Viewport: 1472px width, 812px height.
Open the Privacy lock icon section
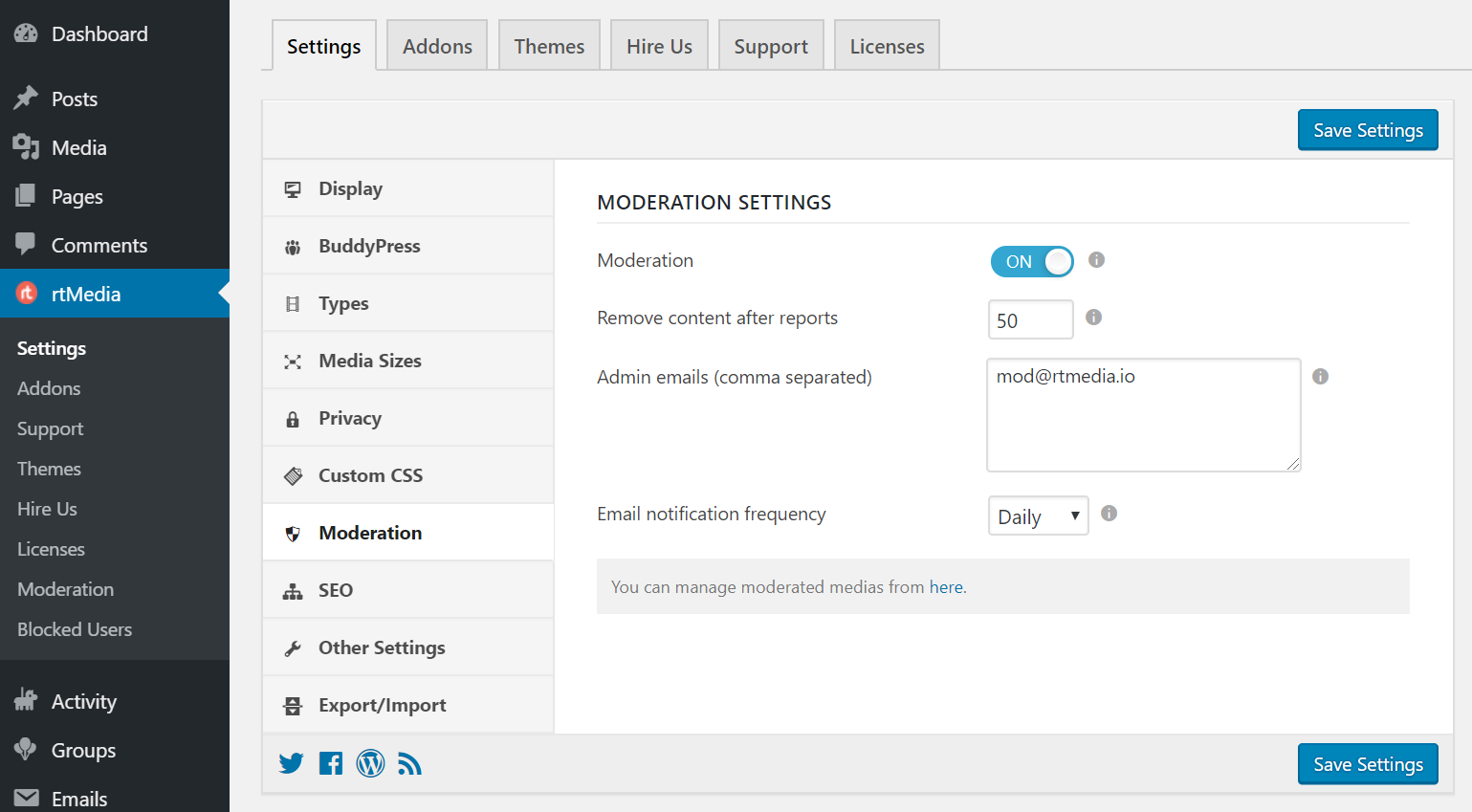294,418
